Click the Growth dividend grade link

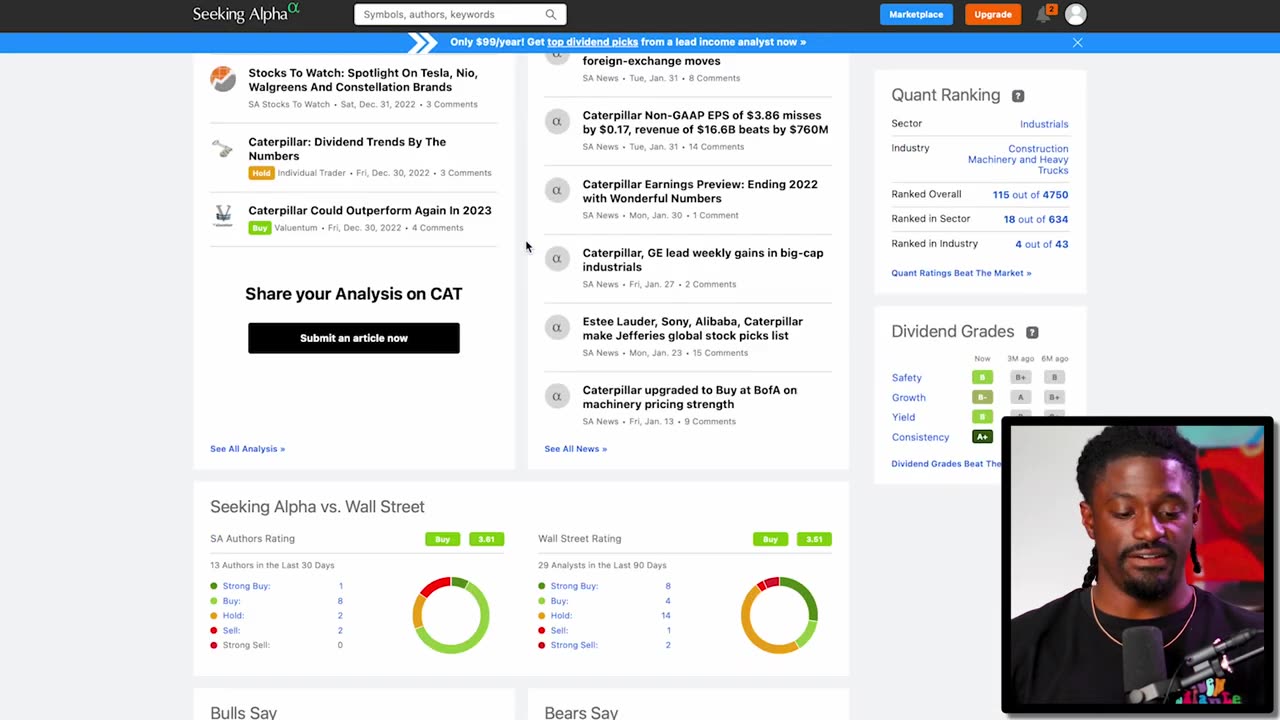point(909,398)
